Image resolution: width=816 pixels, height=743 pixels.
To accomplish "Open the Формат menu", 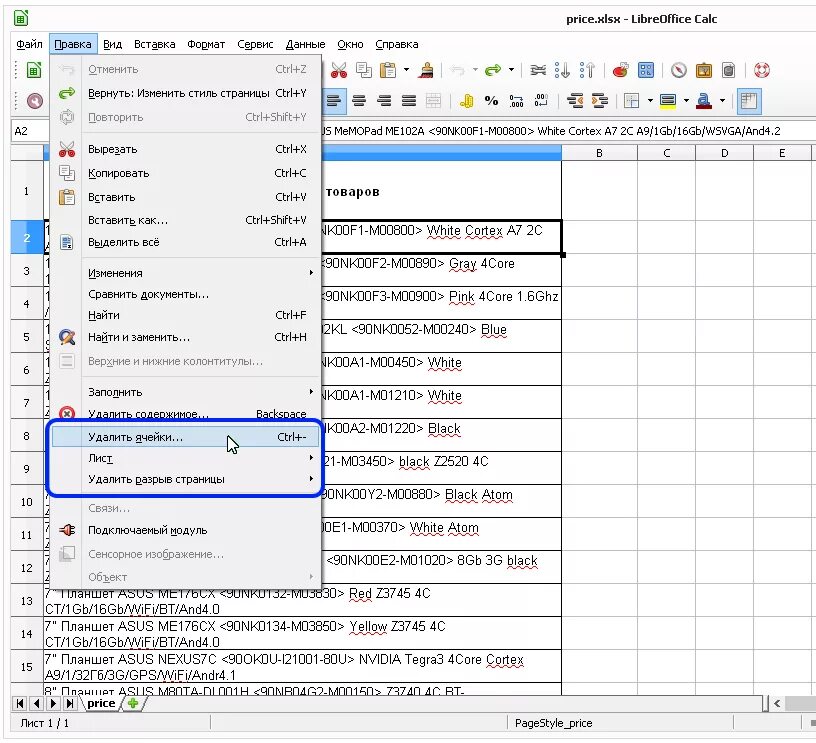I will [x=206, y=44].
